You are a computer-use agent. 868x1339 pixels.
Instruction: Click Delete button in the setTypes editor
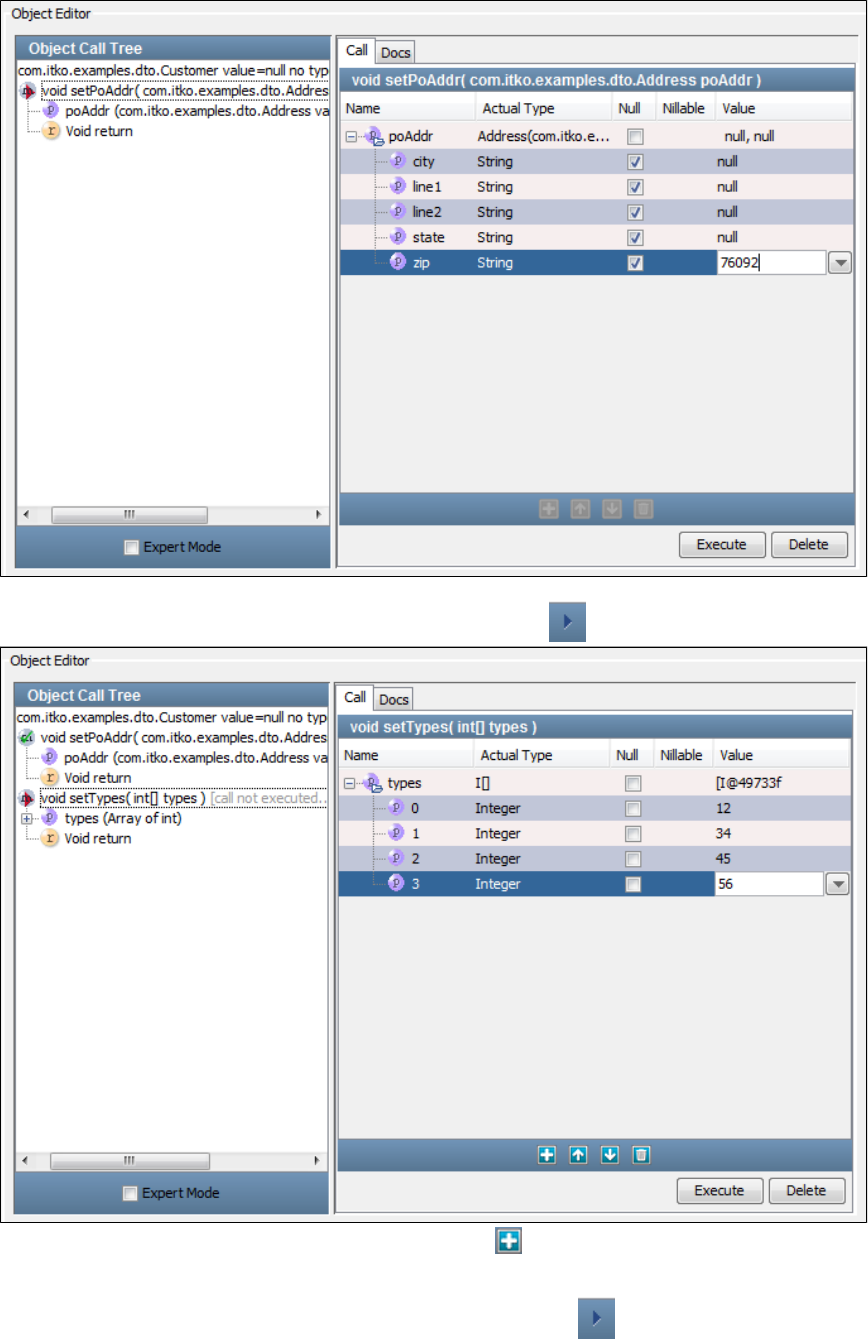tap(807, 1191)
